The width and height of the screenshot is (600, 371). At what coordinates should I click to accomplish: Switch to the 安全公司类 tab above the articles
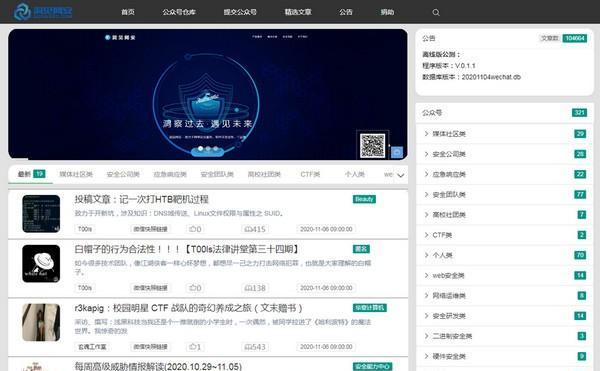pos(123,174)
